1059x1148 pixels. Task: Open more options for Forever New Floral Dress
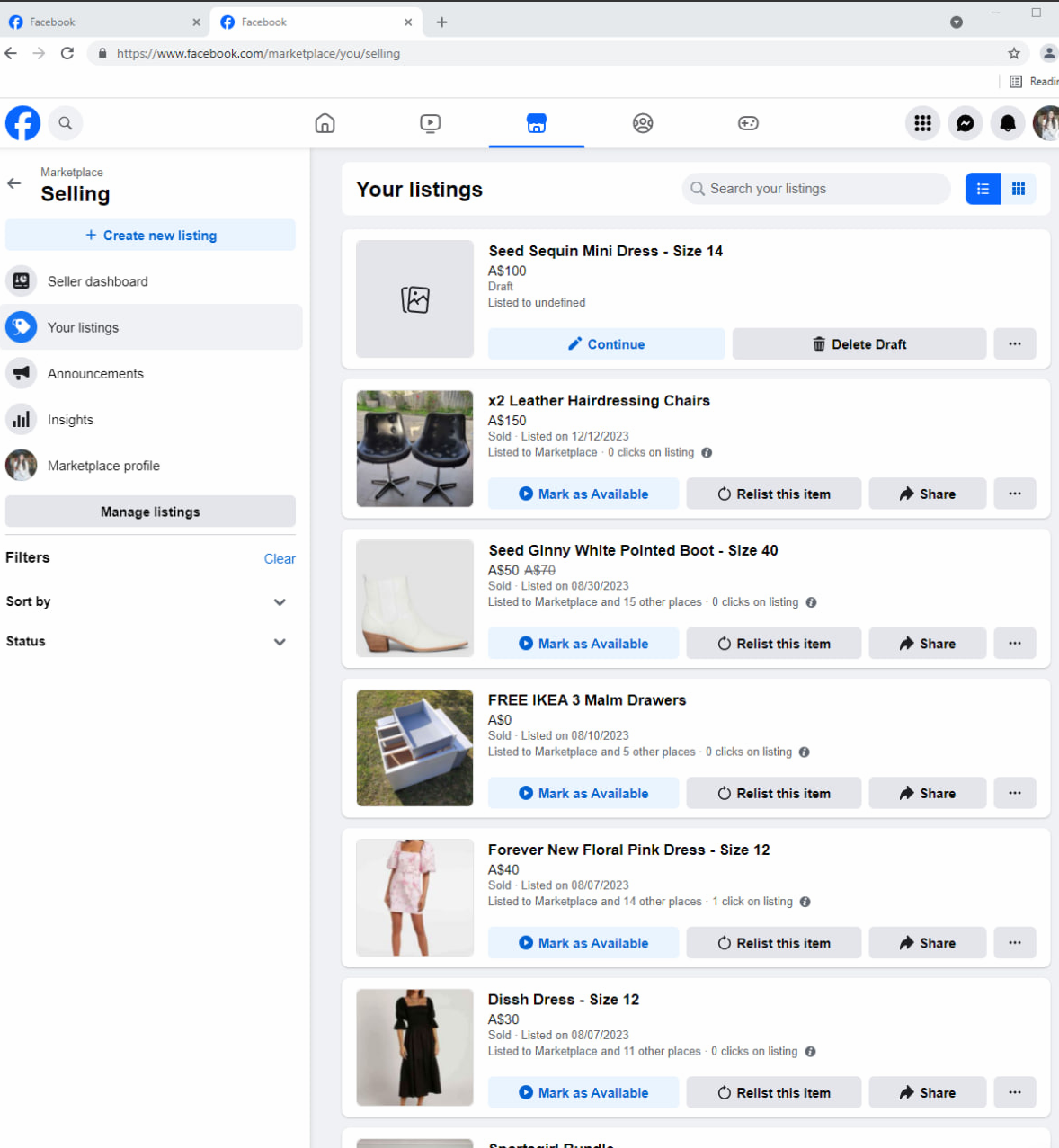pos(1015,943)
